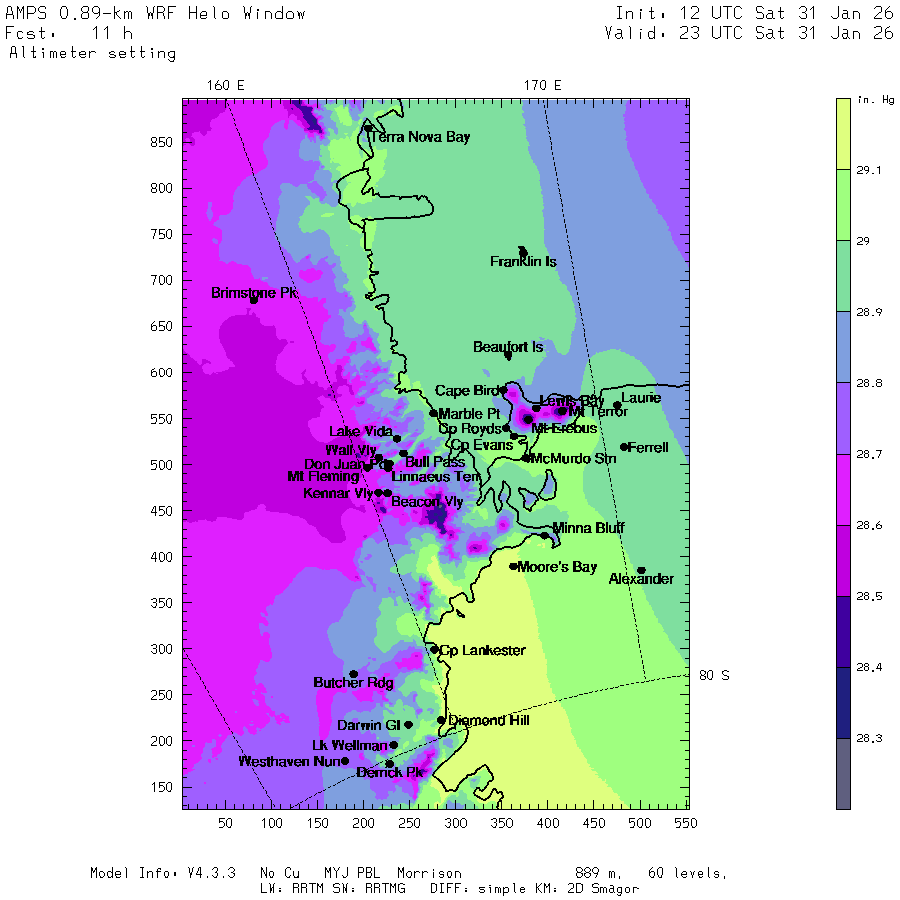Click the 'Westhaven Nun' map label

289,762
